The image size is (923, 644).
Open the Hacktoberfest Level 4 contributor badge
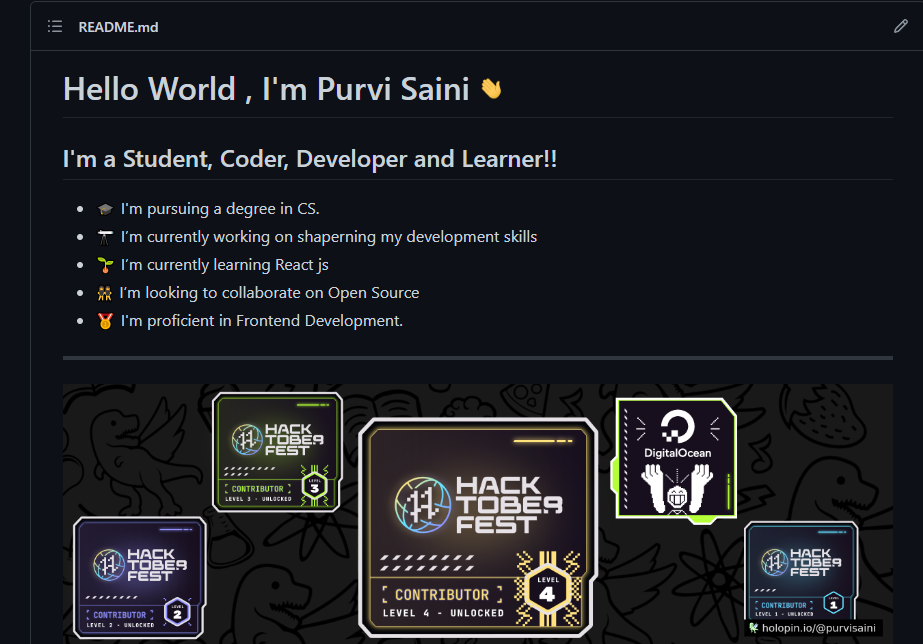click(478, 528)
